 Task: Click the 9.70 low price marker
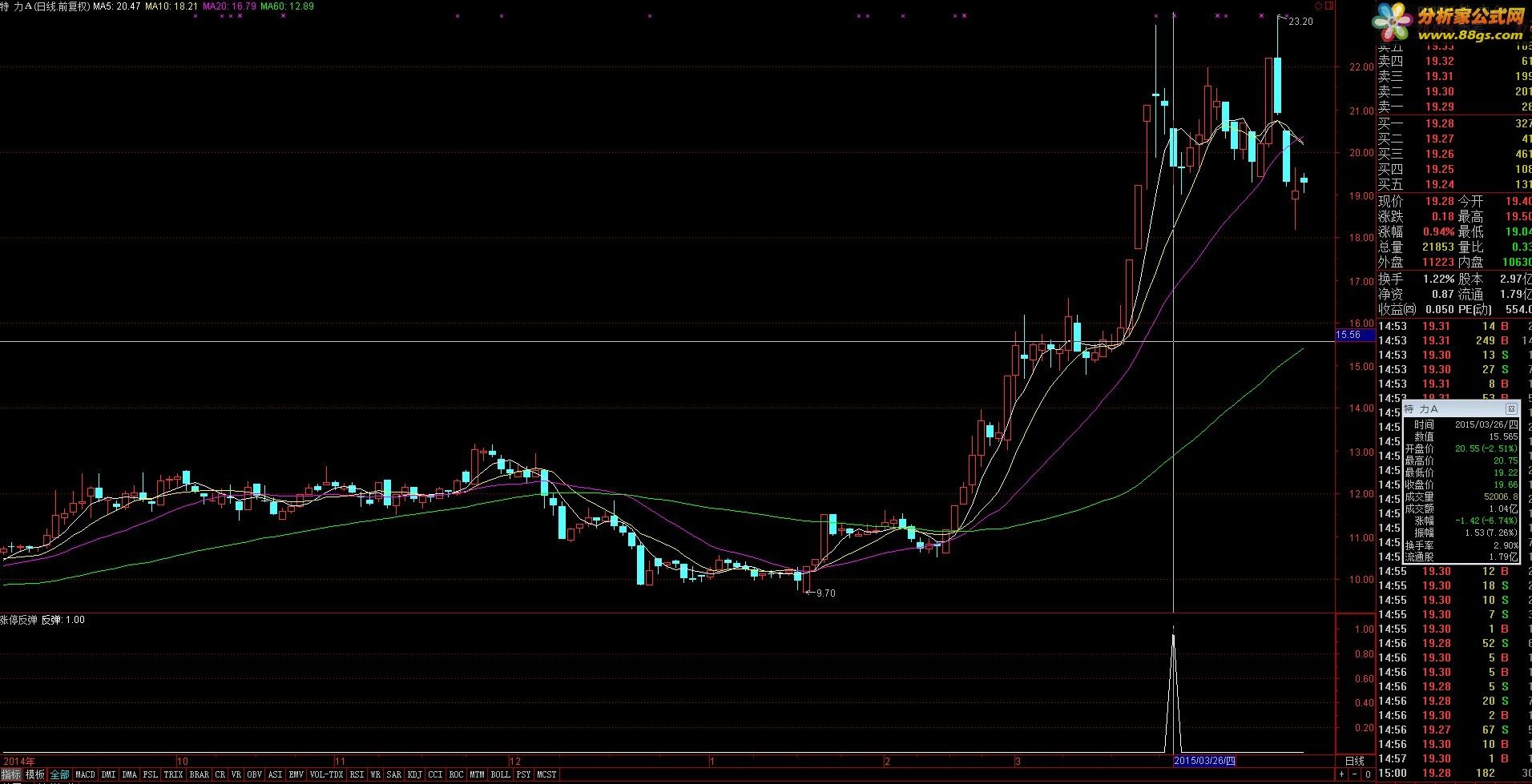825,593
